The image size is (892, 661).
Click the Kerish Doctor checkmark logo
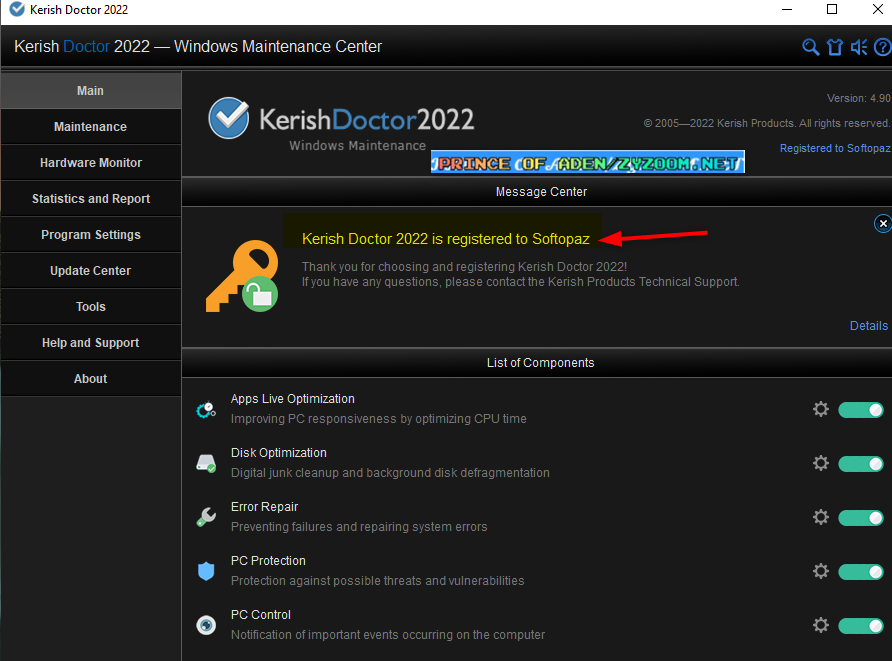229,118
